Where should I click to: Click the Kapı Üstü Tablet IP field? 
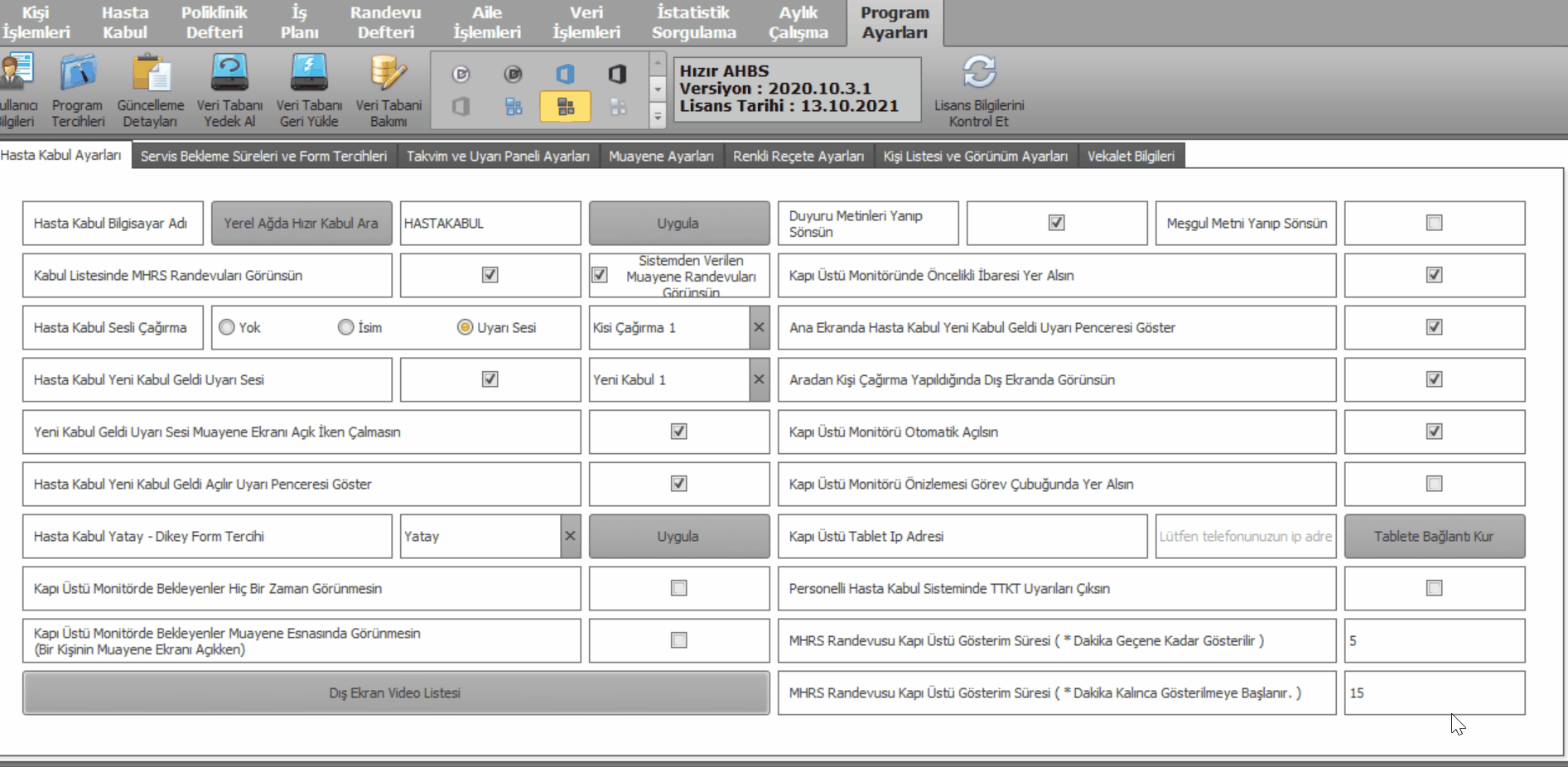(1245, 537)
